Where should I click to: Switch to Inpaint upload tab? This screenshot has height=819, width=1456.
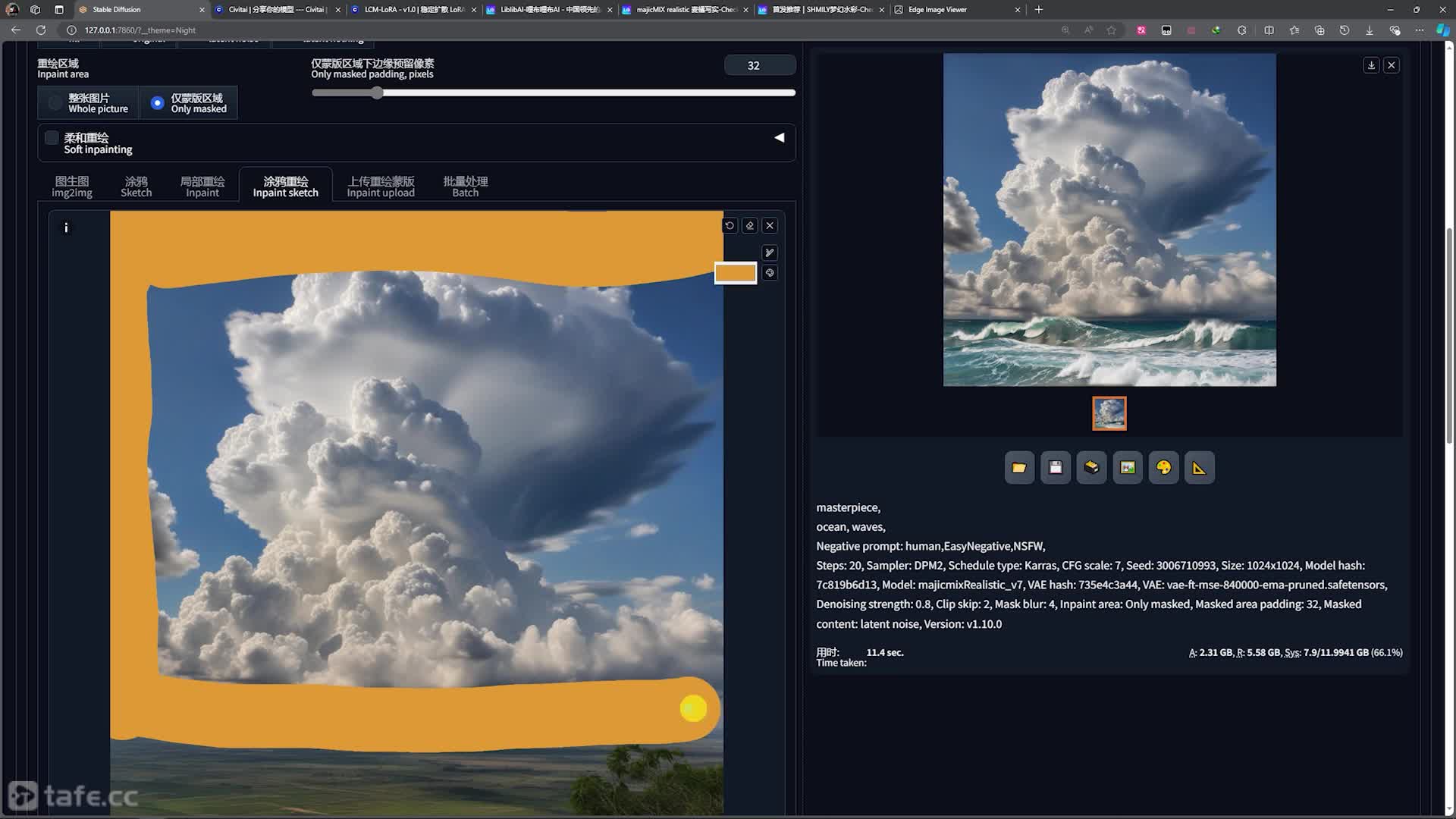(x=381, y=187)
